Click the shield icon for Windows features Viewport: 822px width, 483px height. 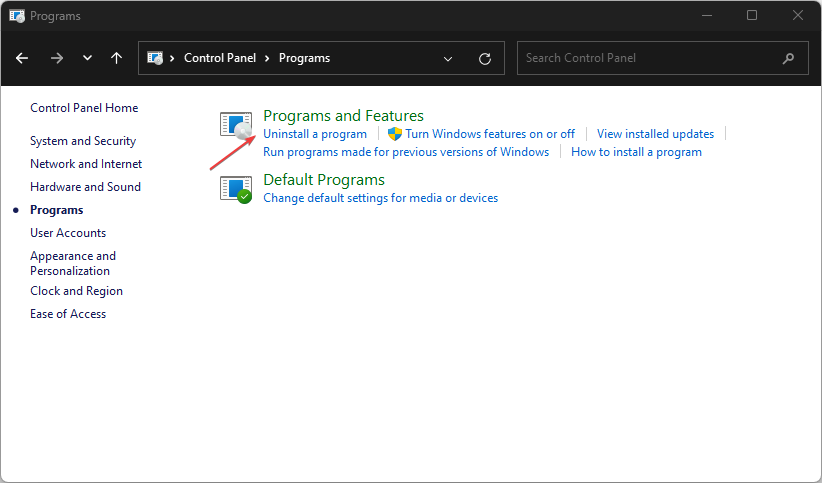pyautogui.click(x=395, y=134)
